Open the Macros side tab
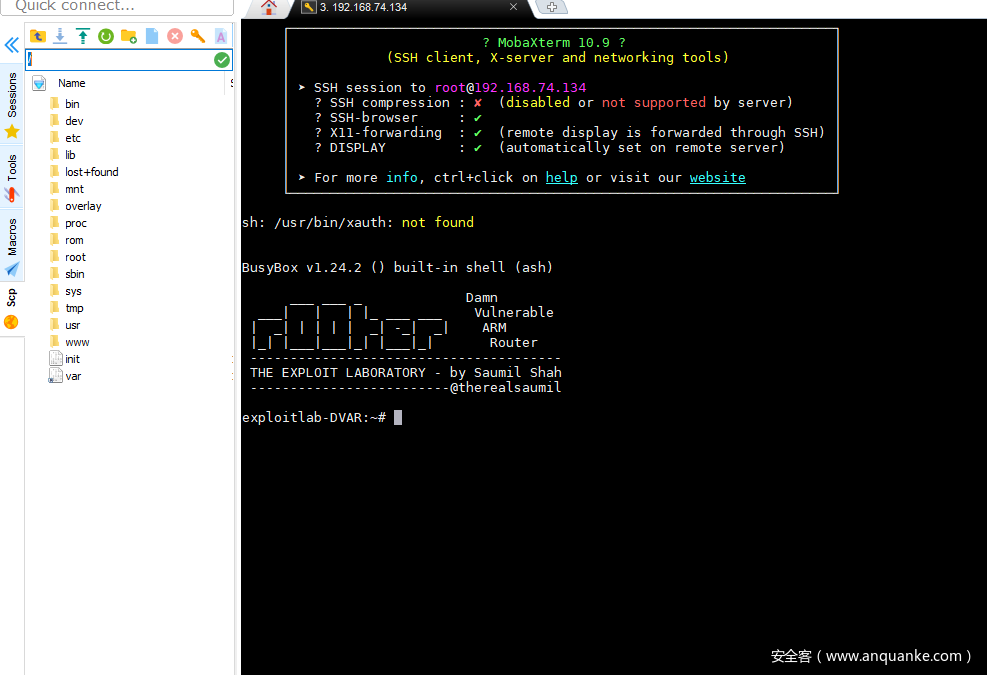Viewport: 987px width, 675px height. 12,247
